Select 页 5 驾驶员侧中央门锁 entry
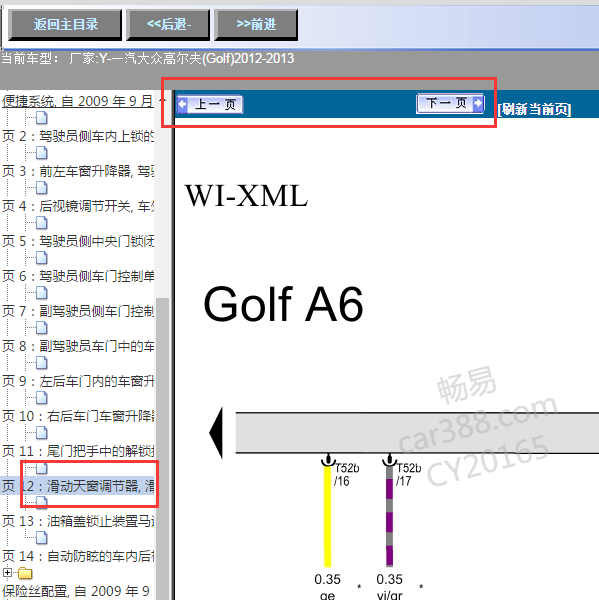The width and height of the screenshot is (599, 600). point(78,241)
